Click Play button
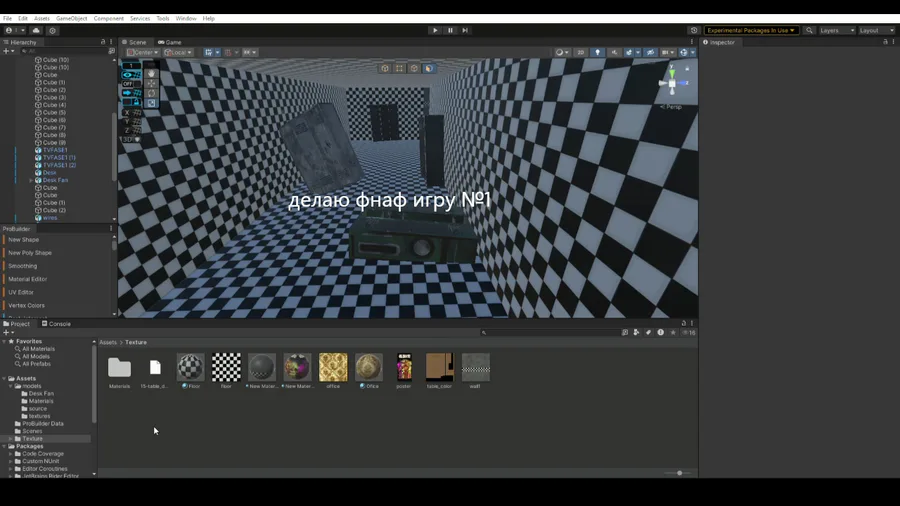 tap(435, 30)
